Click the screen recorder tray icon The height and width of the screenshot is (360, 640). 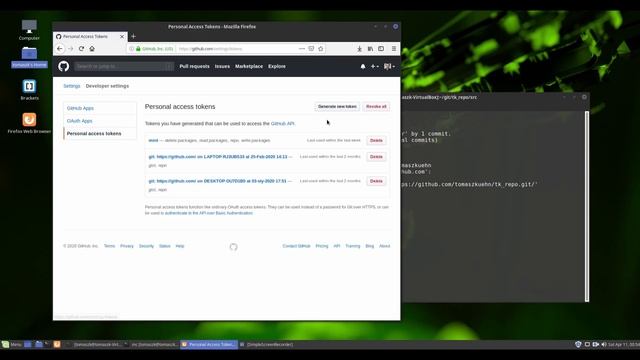coord(596,344)
